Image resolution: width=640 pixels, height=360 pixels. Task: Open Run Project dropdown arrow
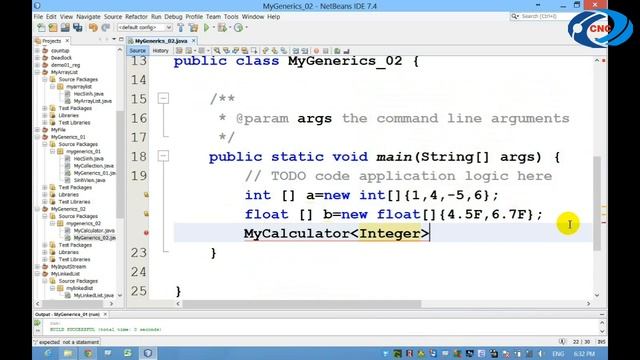click(213, 28)
